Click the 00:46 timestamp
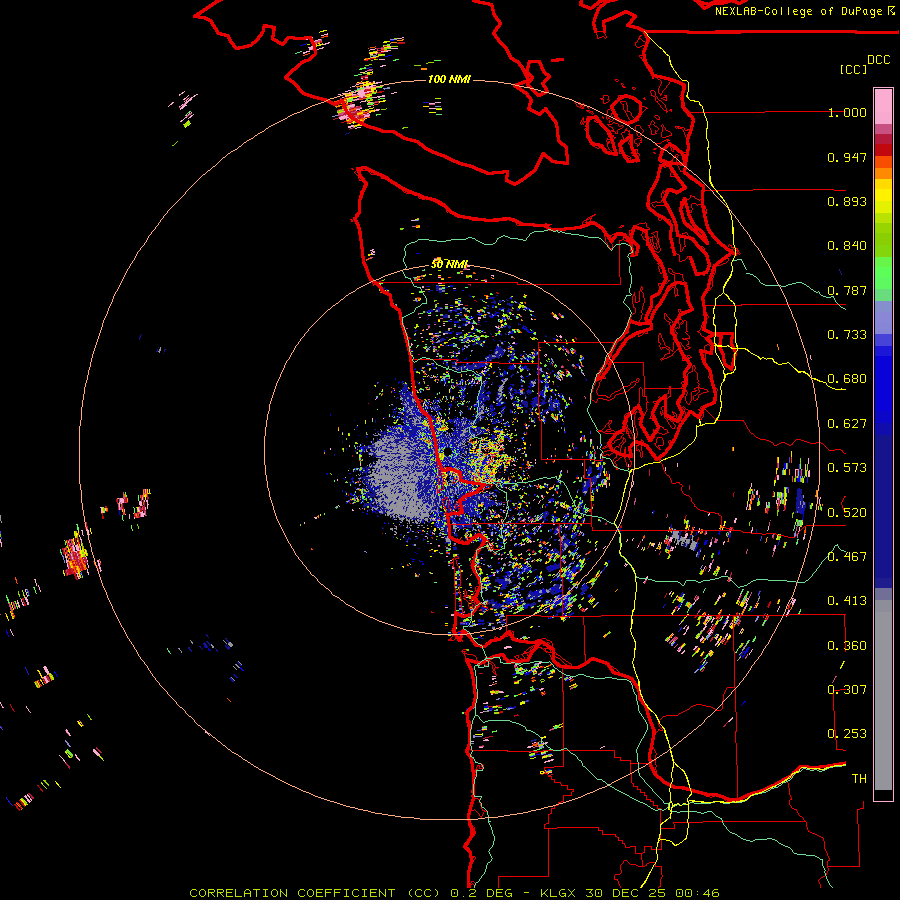 (697, 893)
